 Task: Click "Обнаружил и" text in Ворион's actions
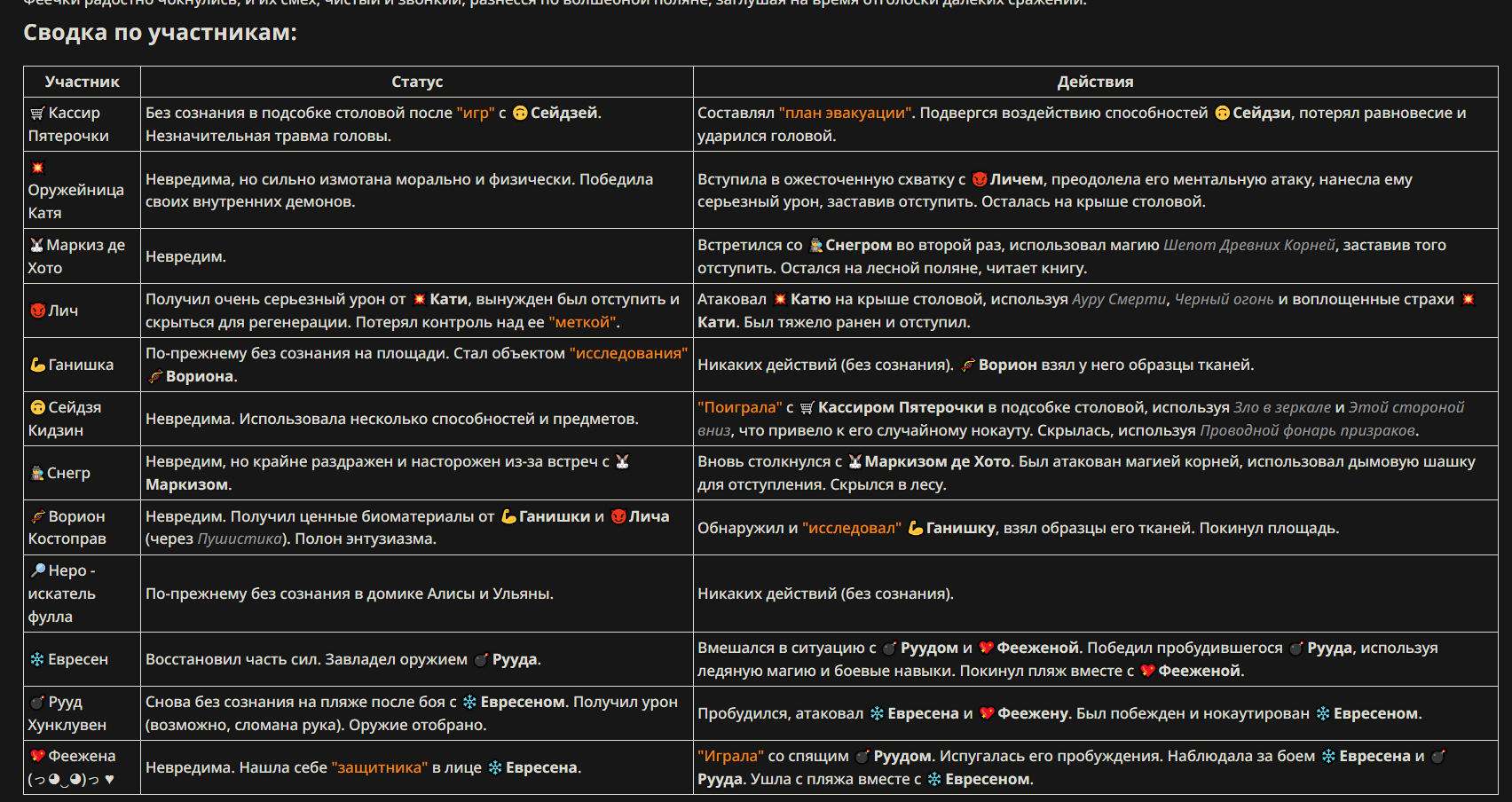click(747, 528)
